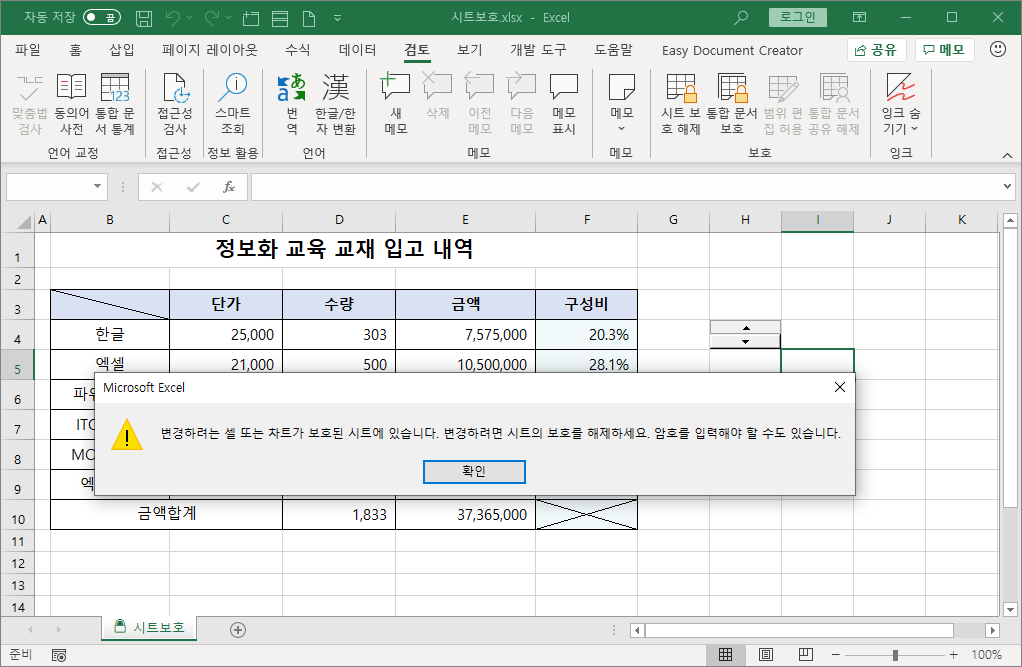Switch to Page Layout view in status bar
Screen dimensions: 1022x667
click(x=766, y=654)
